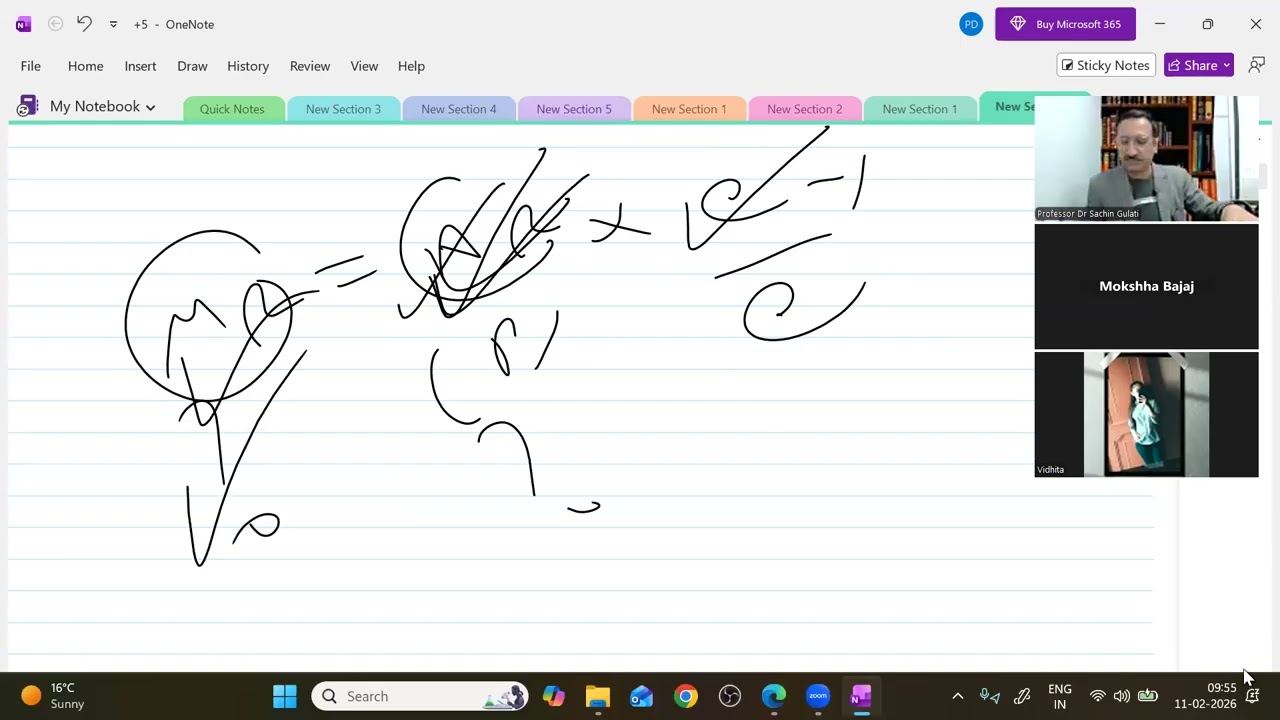
Task: Open the Windows Start menu
Action: 285,696
